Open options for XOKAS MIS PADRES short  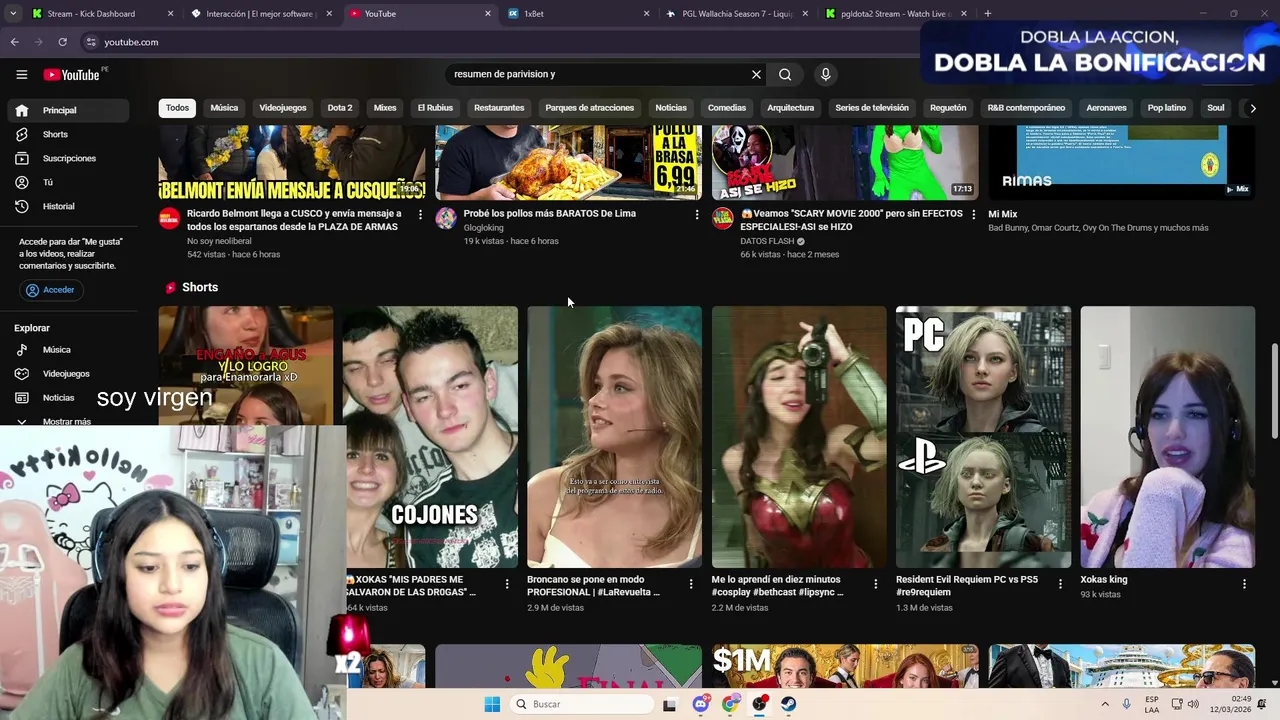[x=506, y=584]
